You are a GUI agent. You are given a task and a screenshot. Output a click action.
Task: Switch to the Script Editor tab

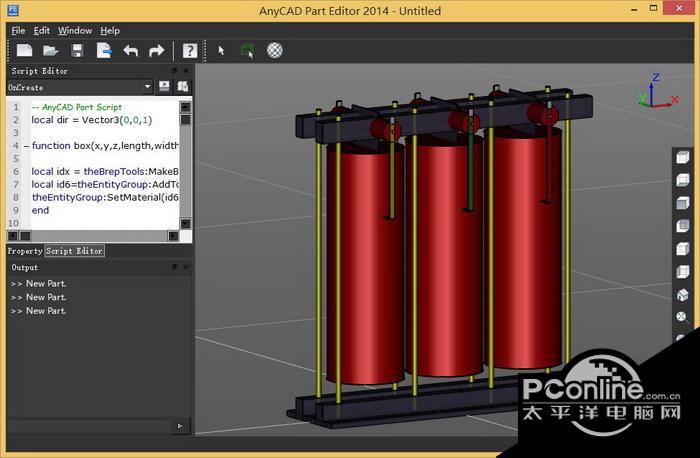75,251
